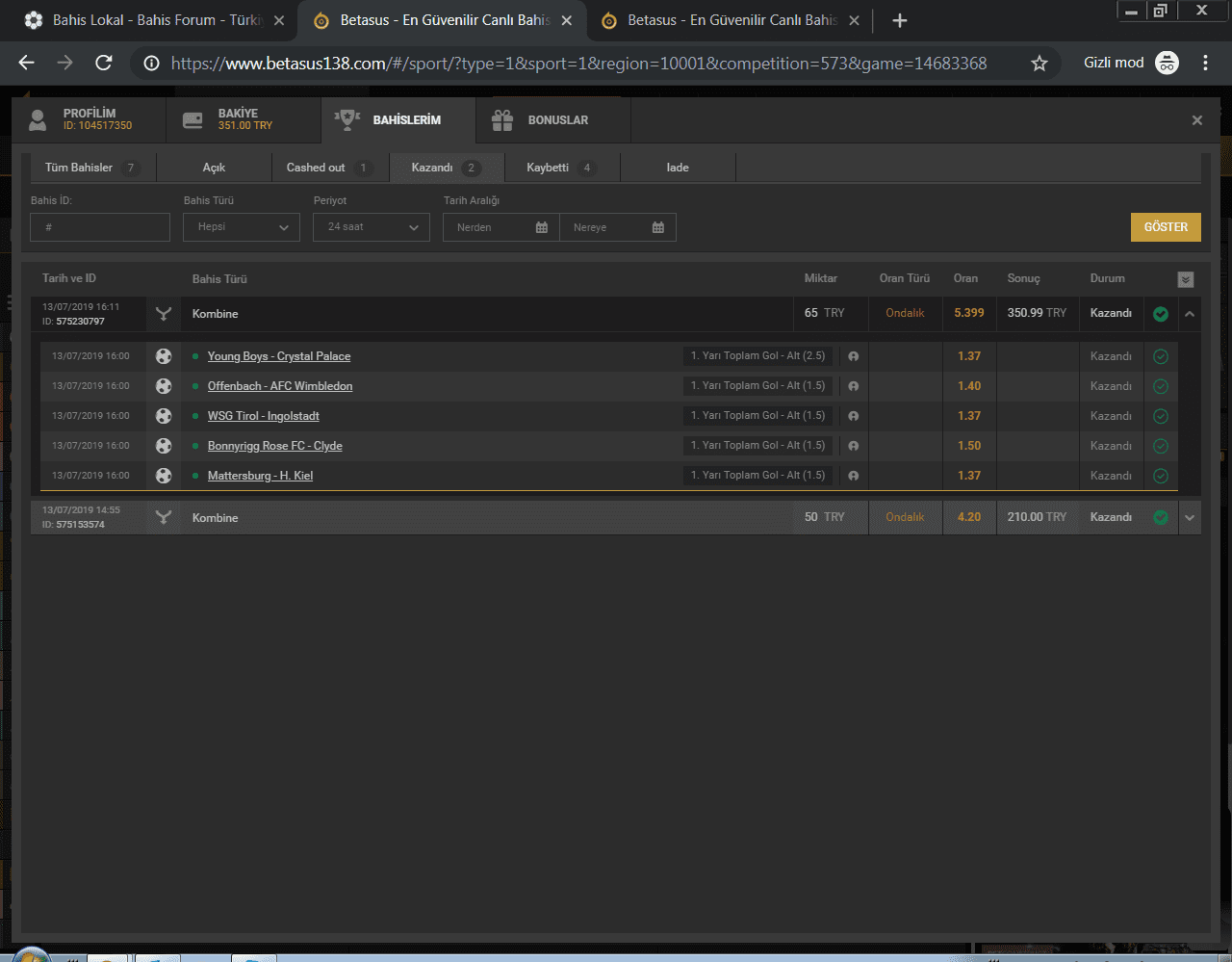Click odds value 4.20
Image resolution: width=1232 pixels, height=962 pixels.
click(x=969, y=517)
